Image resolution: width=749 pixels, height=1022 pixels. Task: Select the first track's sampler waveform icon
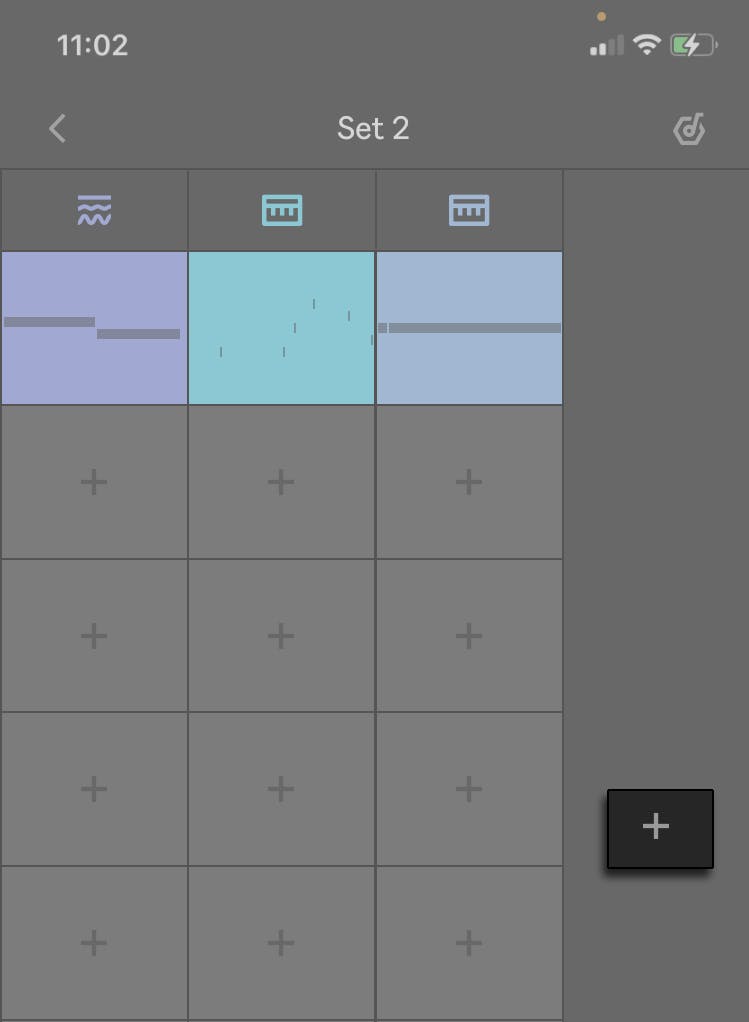point(93,209)
